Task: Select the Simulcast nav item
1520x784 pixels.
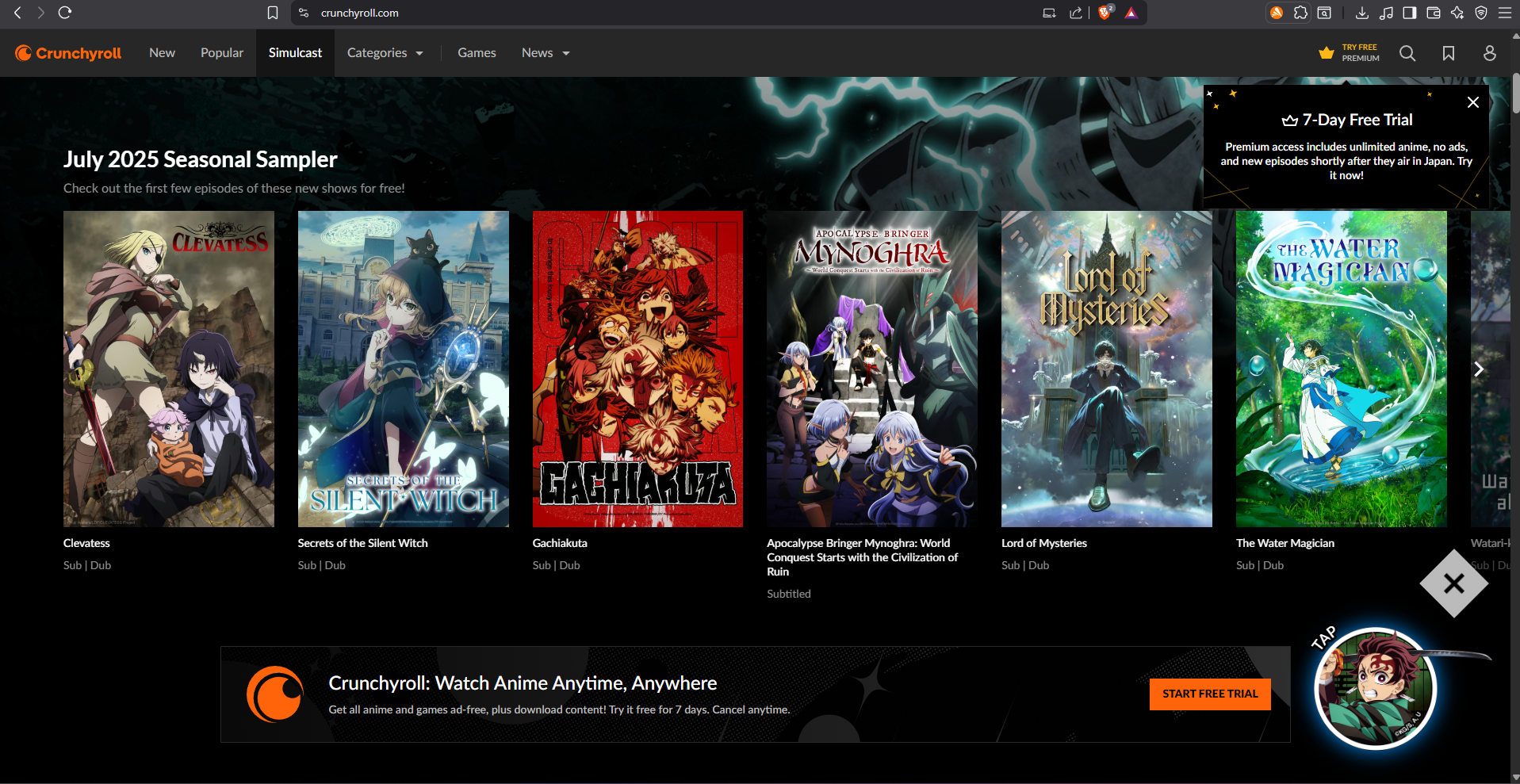Action: point(295,53)
